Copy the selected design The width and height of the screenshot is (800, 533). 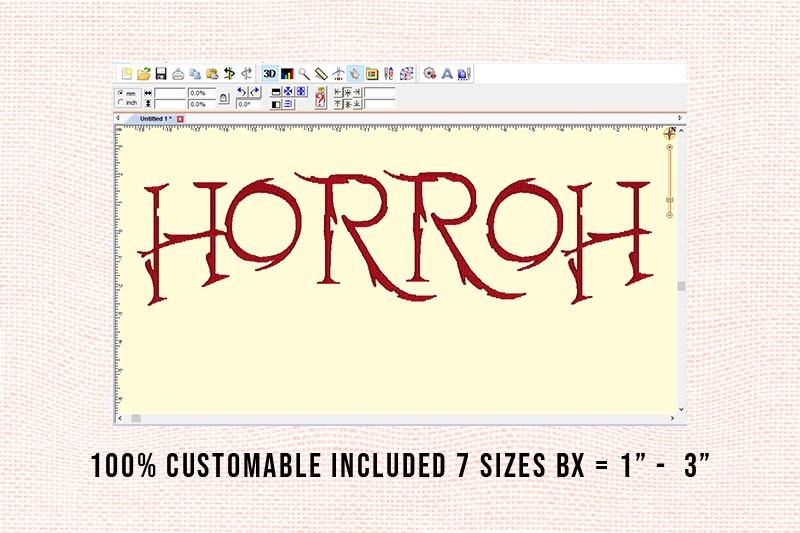click(195, 74)
